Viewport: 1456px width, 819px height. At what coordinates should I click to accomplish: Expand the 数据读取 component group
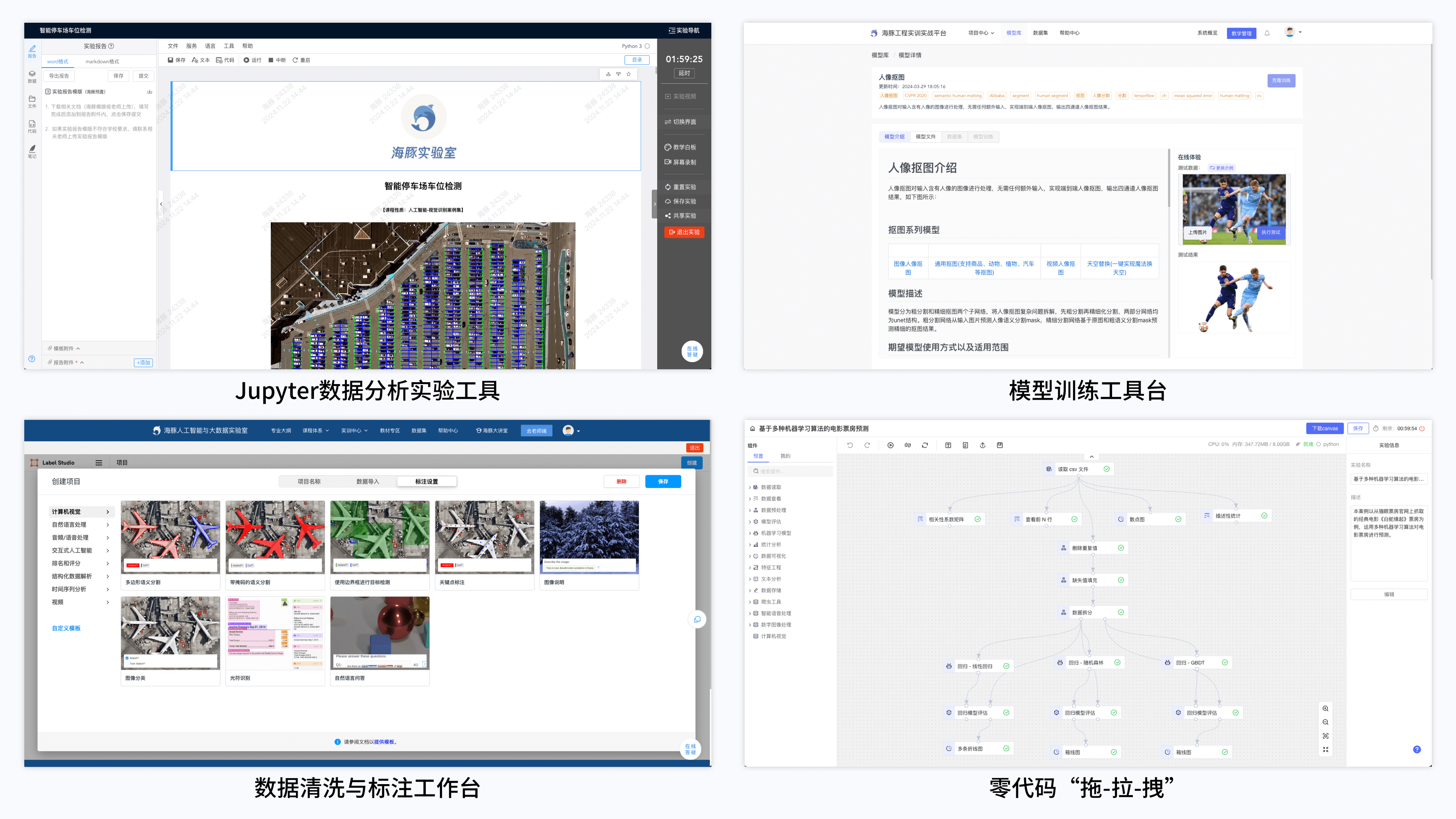pyautogui.click(x=750, y=487)
